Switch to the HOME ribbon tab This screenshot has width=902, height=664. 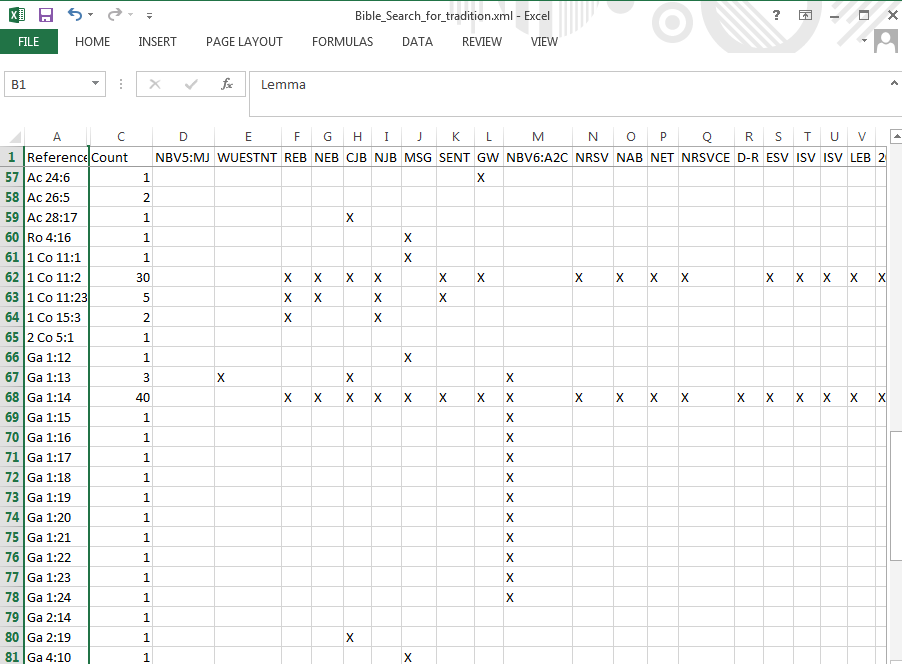[92, 41]
